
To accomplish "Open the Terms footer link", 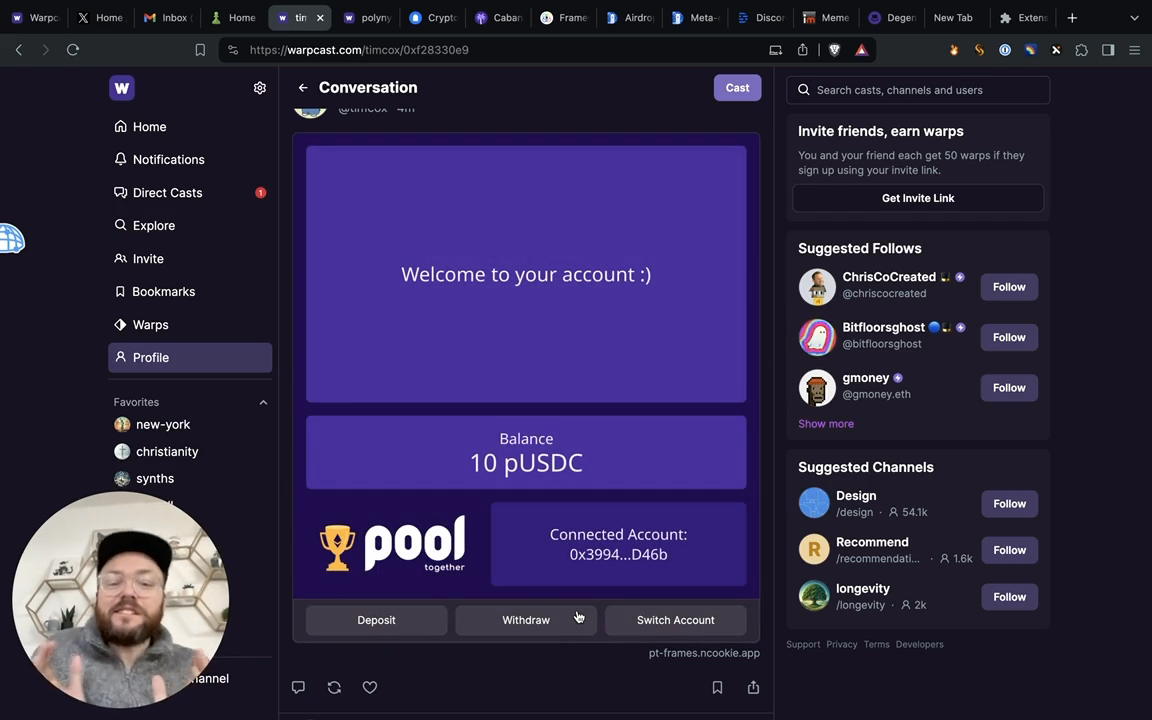I will 876,644.
